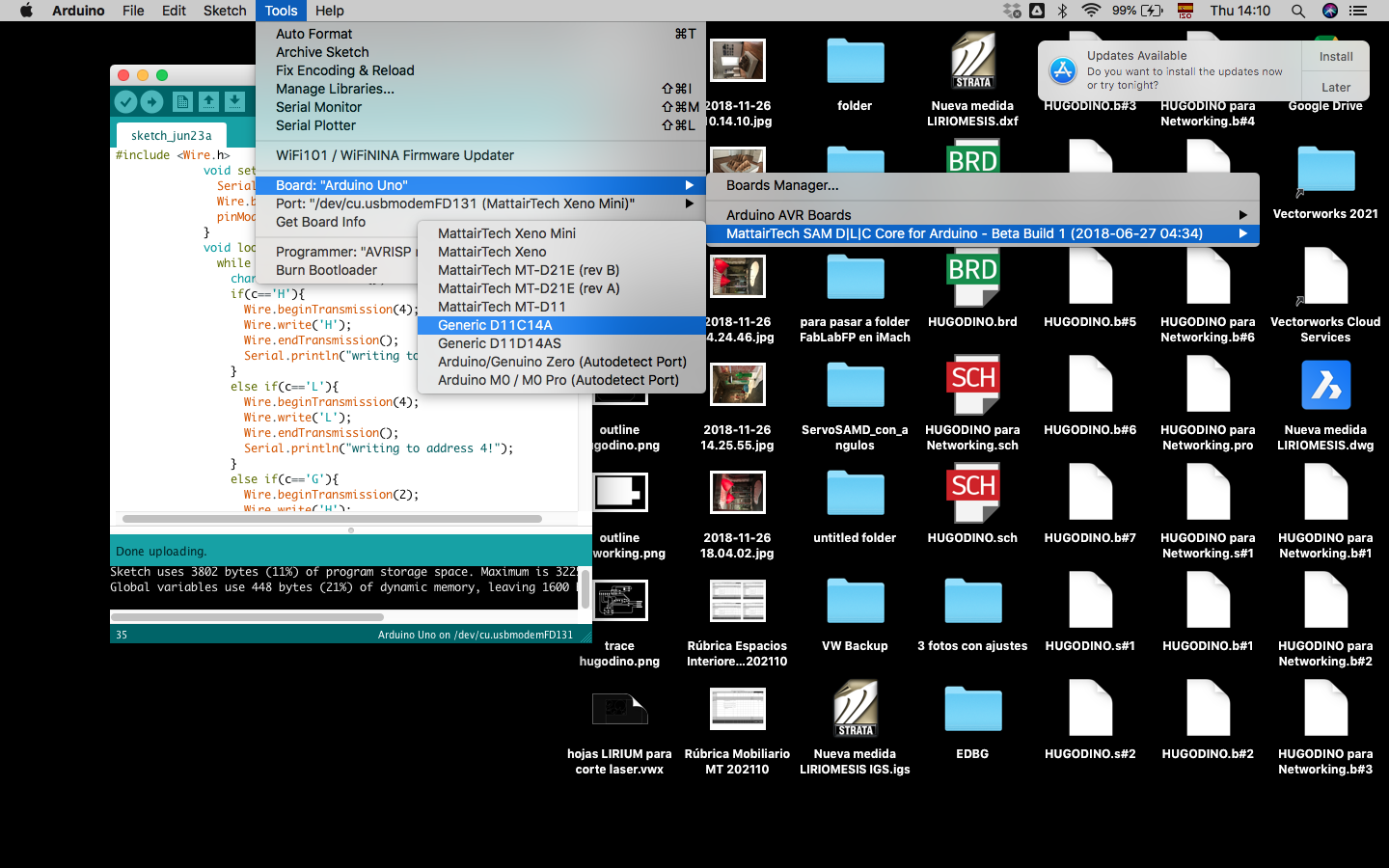
Task: Select the 2018-11-26 18.04.02.jpg thumbnail
Action: [737, 493]
